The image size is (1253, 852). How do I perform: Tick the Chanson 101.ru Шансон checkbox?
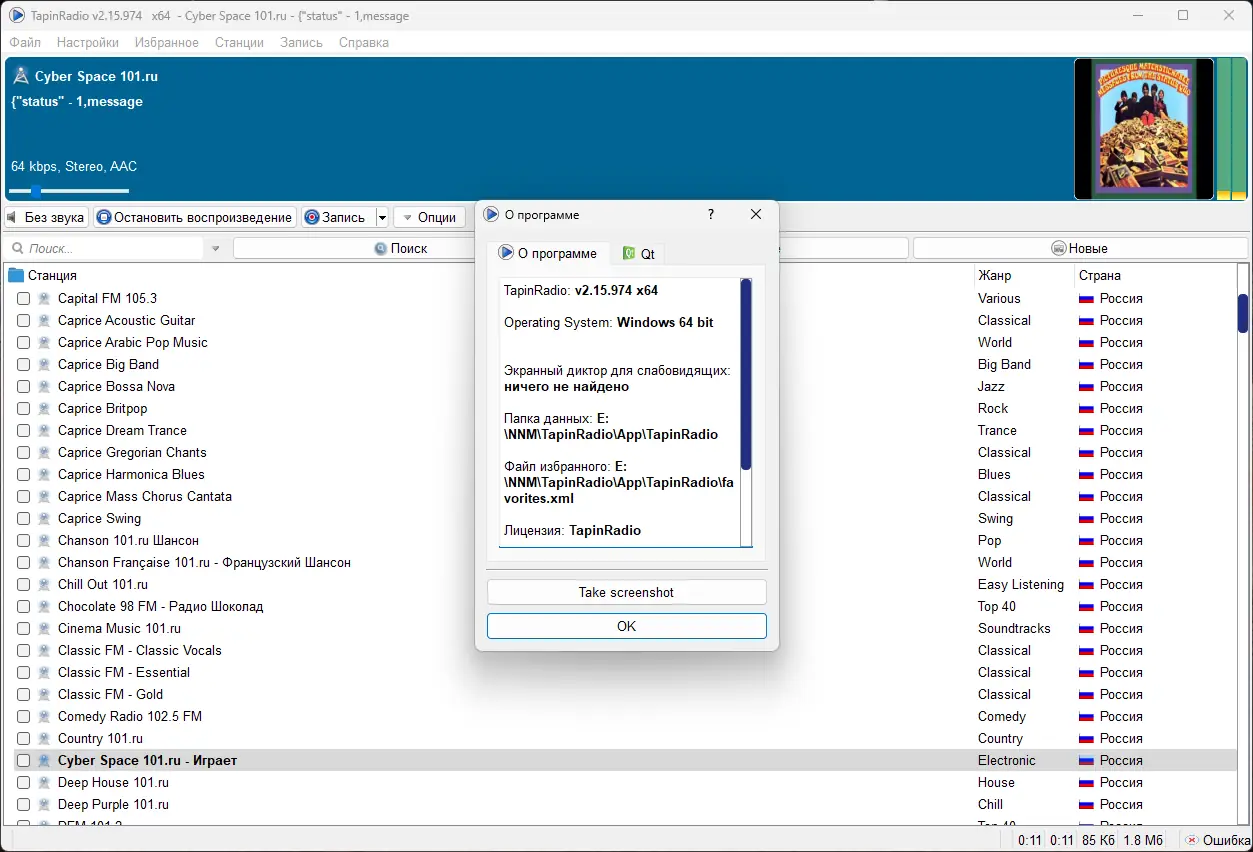click(23, 540)
